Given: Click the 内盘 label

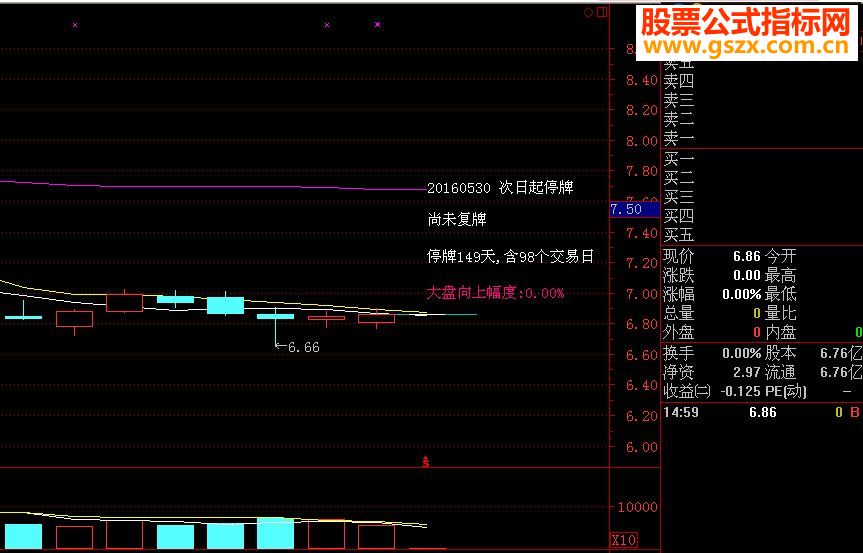Looking at the screenshot, I should pos(780,332).
